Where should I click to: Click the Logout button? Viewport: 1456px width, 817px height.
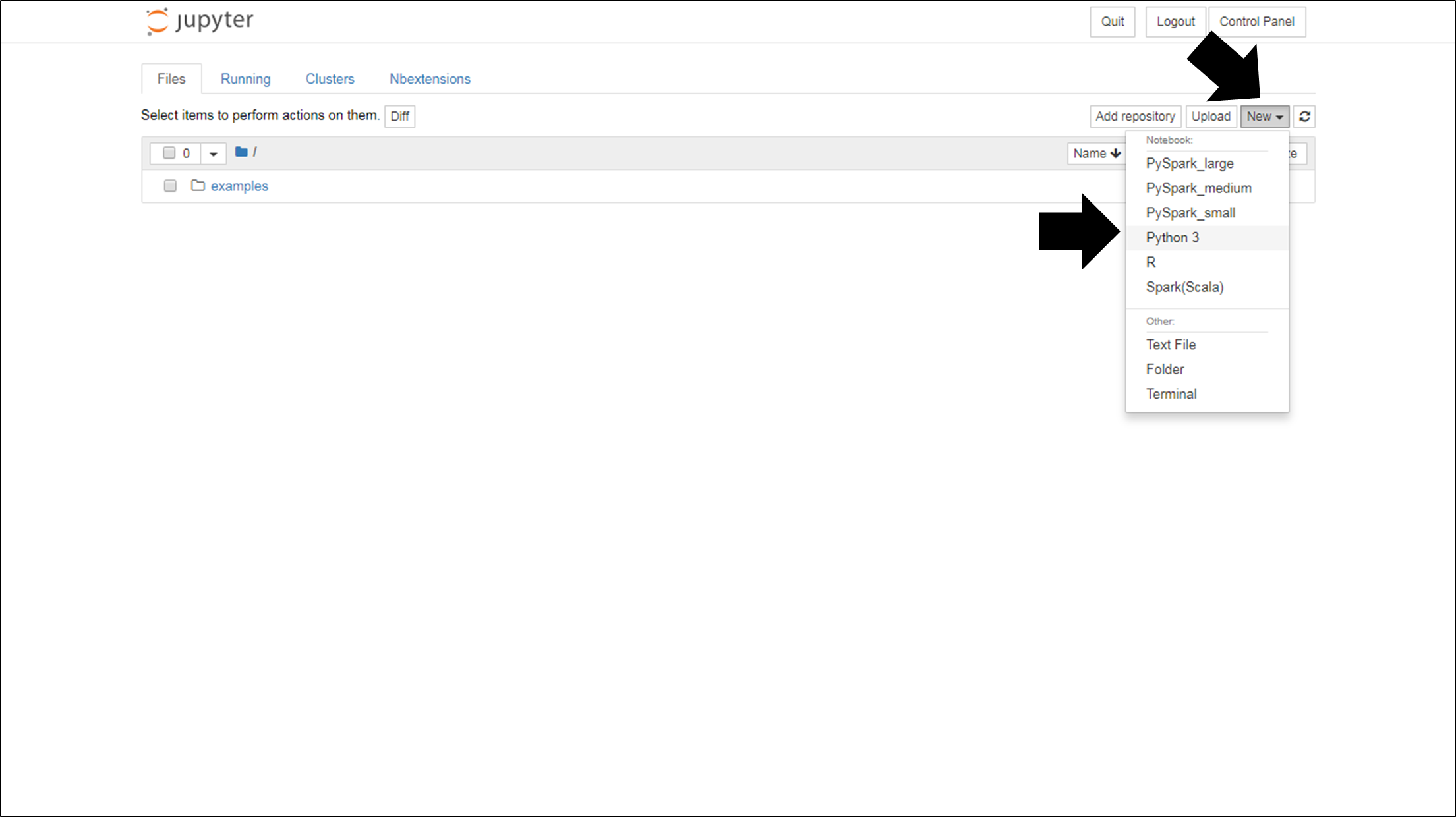point(1176,22)
